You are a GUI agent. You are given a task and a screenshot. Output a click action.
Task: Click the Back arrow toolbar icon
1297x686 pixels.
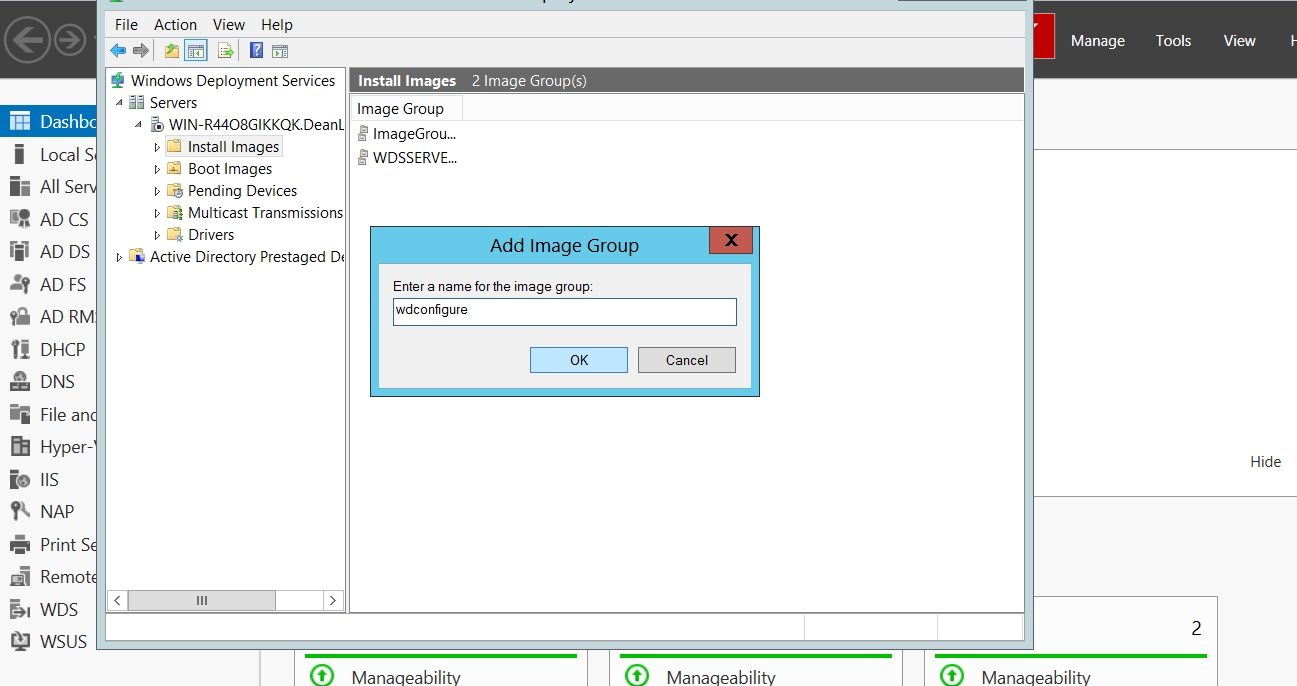(x=118, y=51)
